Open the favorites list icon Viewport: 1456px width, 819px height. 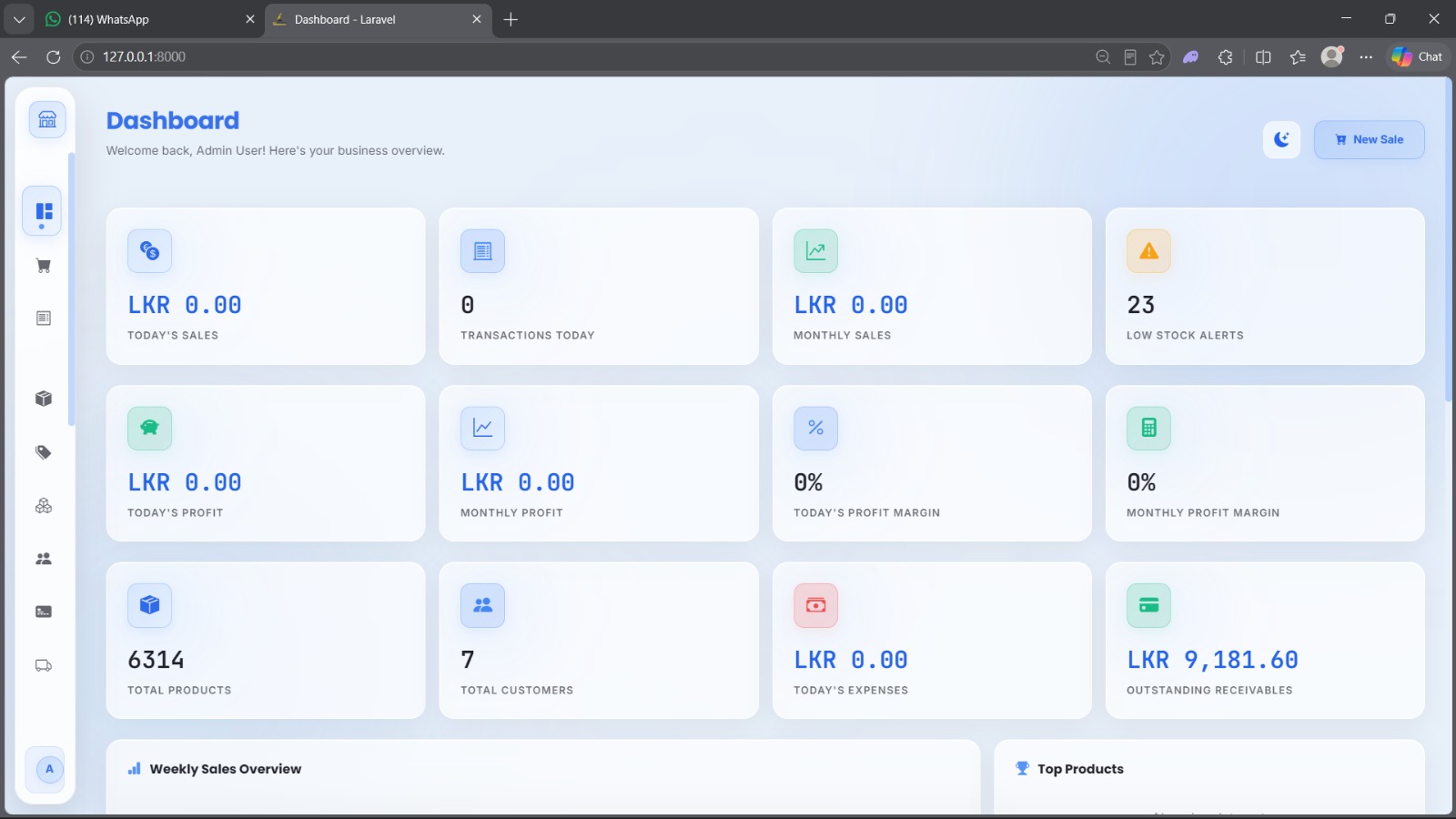pos(1298,56)
